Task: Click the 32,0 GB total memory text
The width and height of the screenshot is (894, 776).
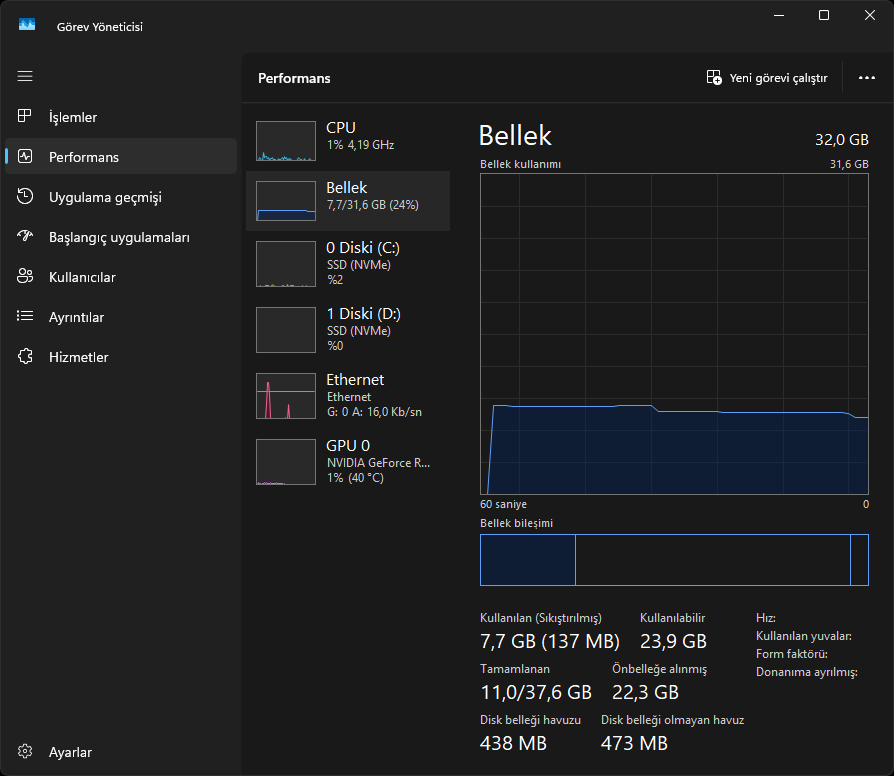Action: [x=842, y=139]
